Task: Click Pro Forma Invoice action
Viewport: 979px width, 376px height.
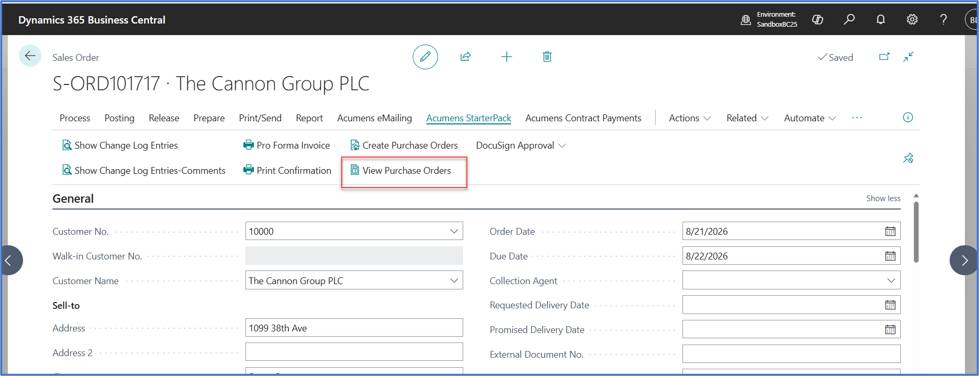Action: coord(287,146)
